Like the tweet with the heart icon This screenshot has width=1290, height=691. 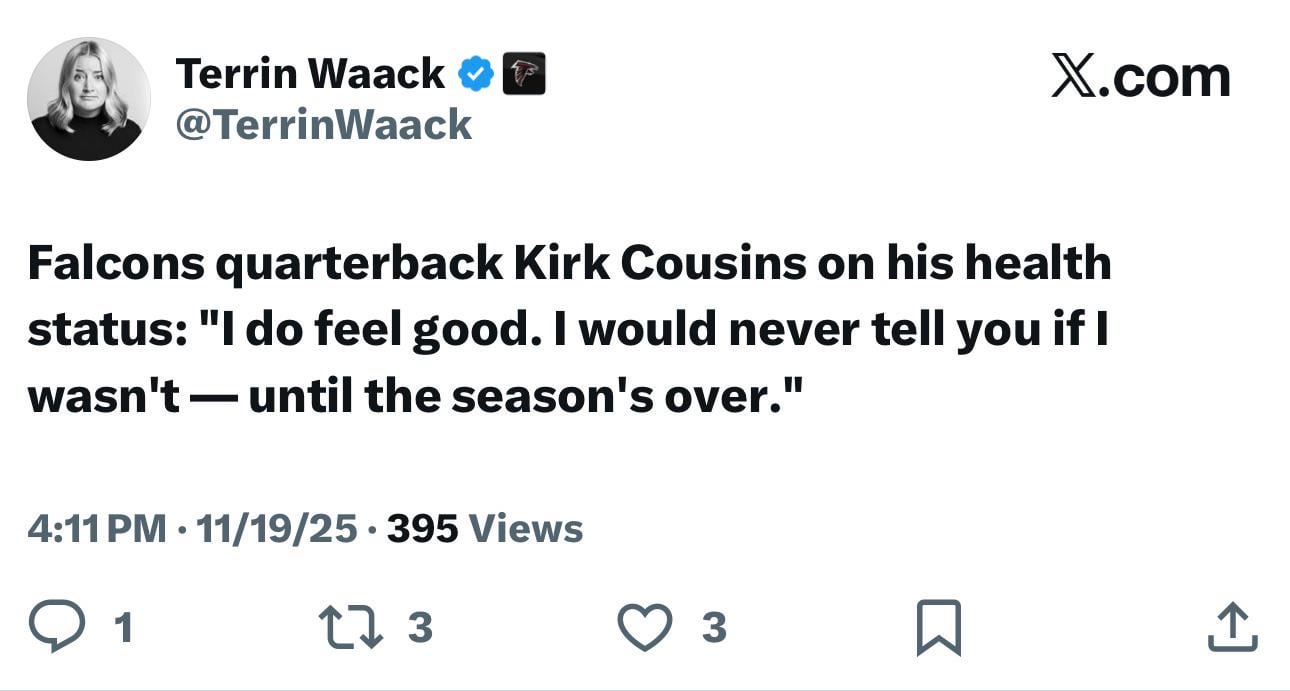click(644, 627)
